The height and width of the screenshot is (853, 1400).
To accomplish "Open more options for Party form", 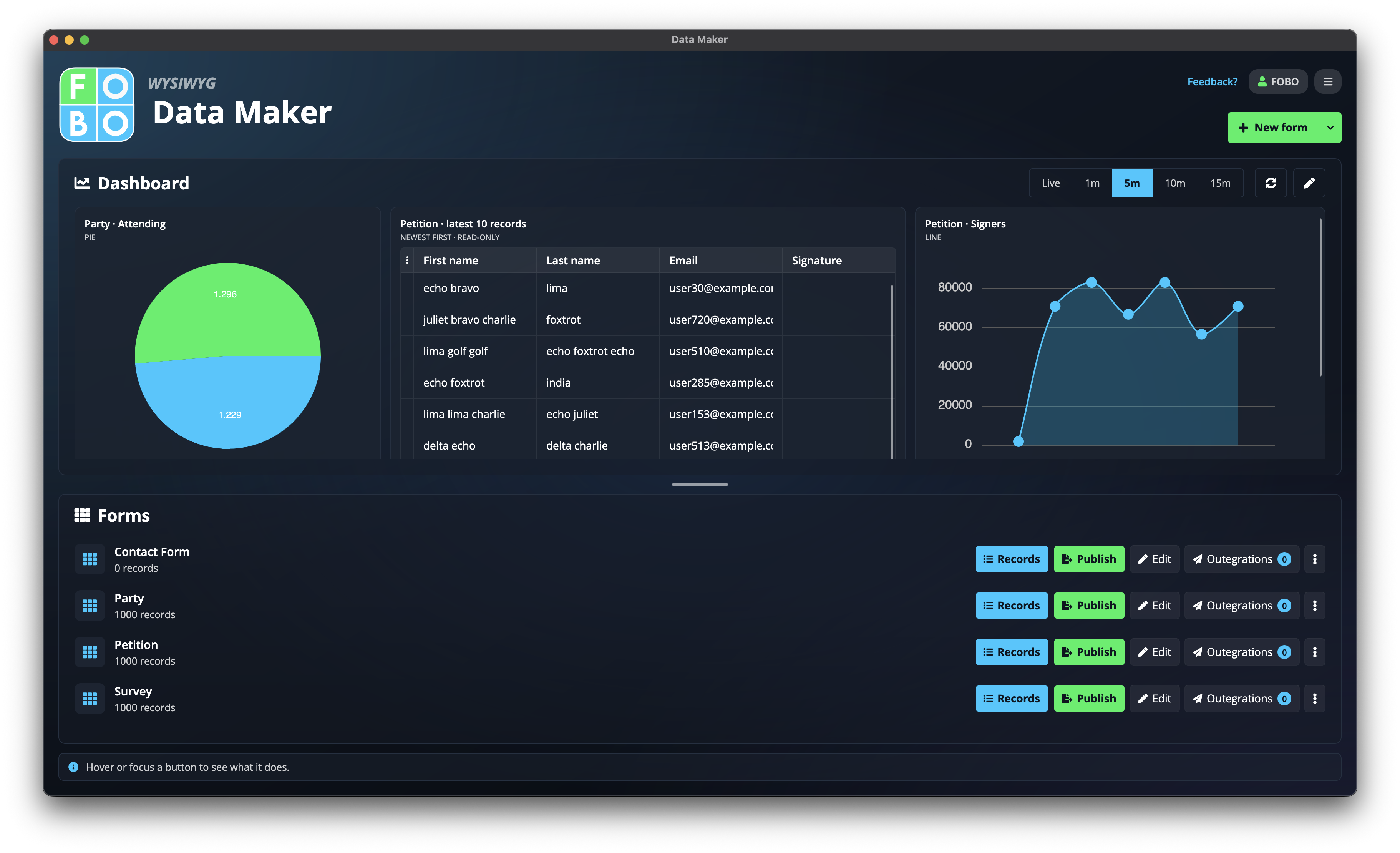I will tap(1314, 606).
